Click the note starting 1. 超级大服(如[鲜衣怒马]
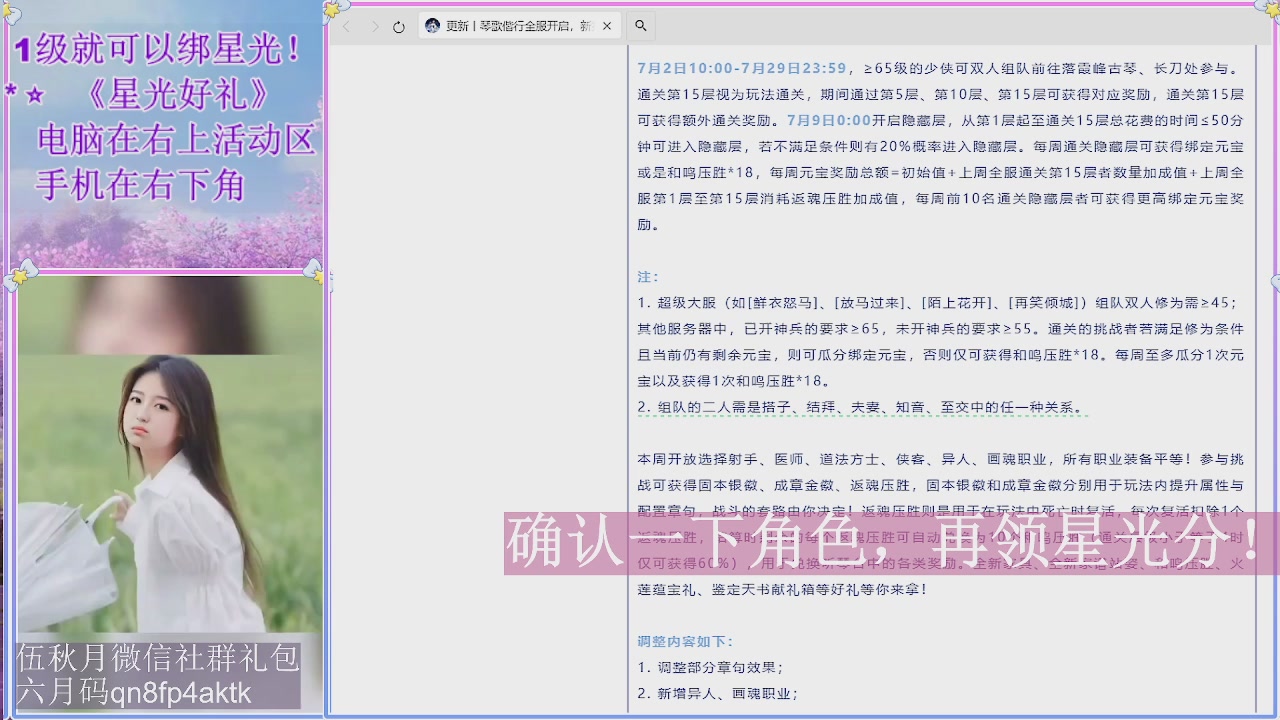Screen dimensions: 1280x720 pyautogui.click(x=941, y=342)
